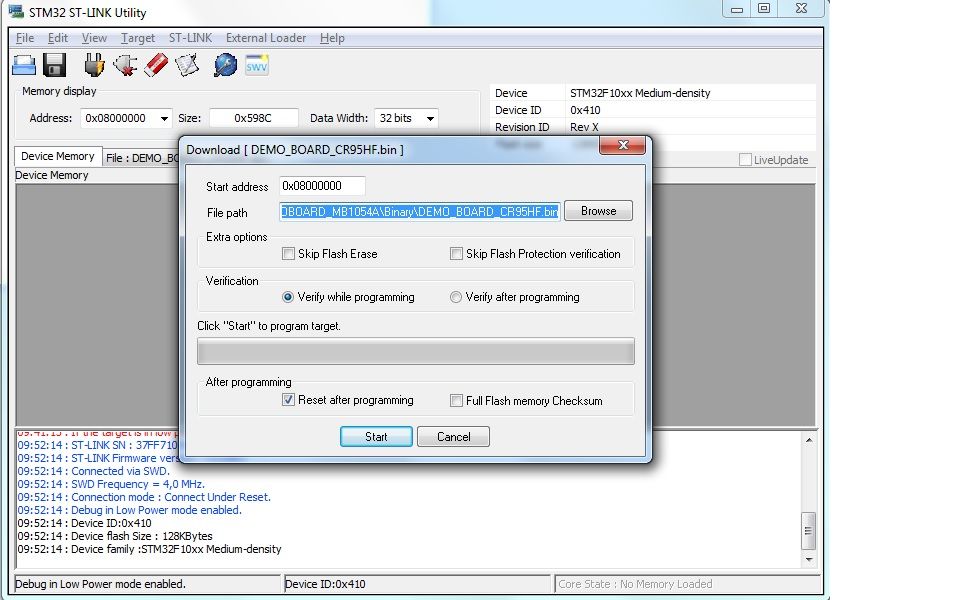Enable Skip Flash Protection verification
The image size is (968, 600).
456,254
